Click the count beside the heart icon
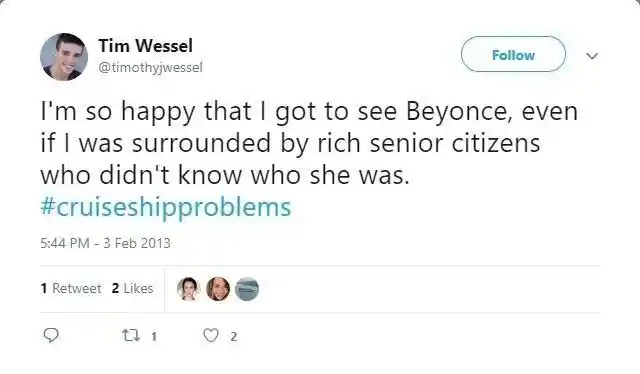This screenshot has height=374, width=640. tap(233, 336)
